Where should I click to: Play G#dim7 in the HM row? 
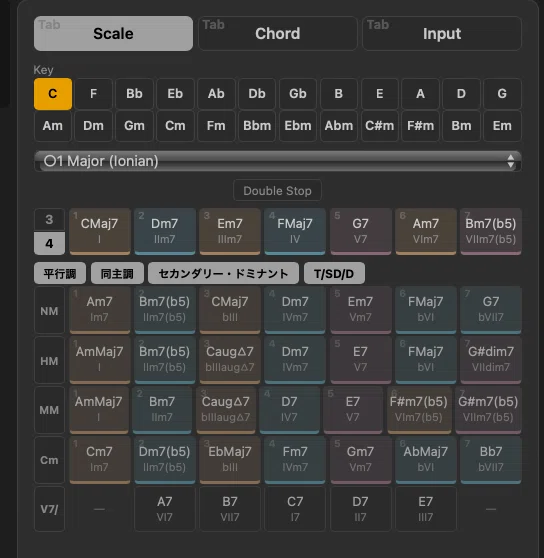[x=491, y=359]
